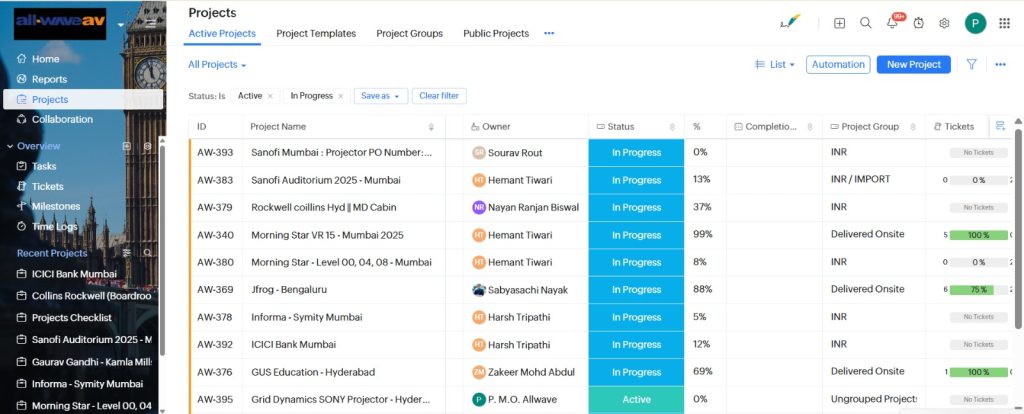Open Projects Checklist in recent projects
Screen dimensions: 1024x414
pos(72,317)
